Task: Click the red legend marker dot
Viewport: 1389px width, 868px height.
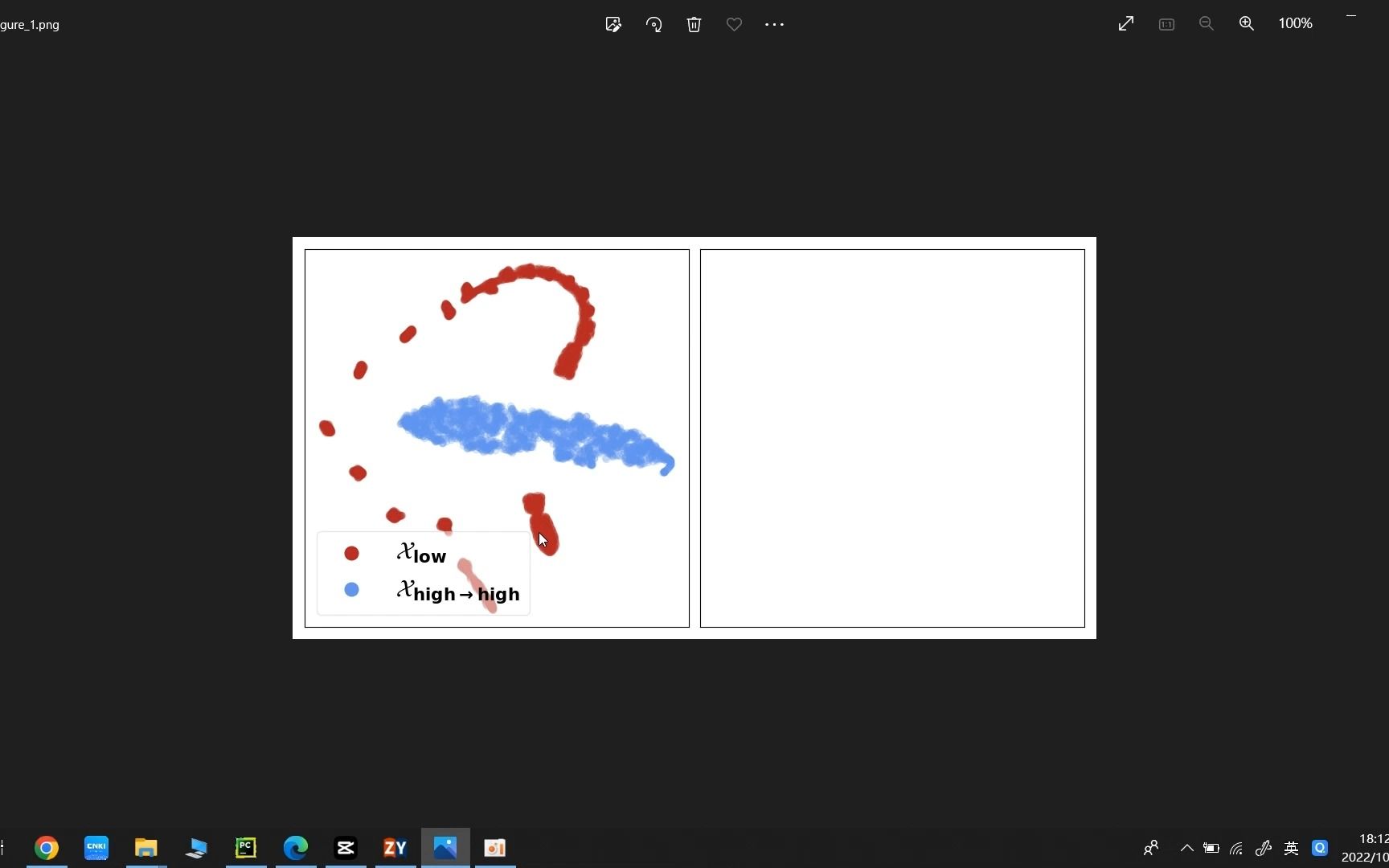Action: point(351,553)
